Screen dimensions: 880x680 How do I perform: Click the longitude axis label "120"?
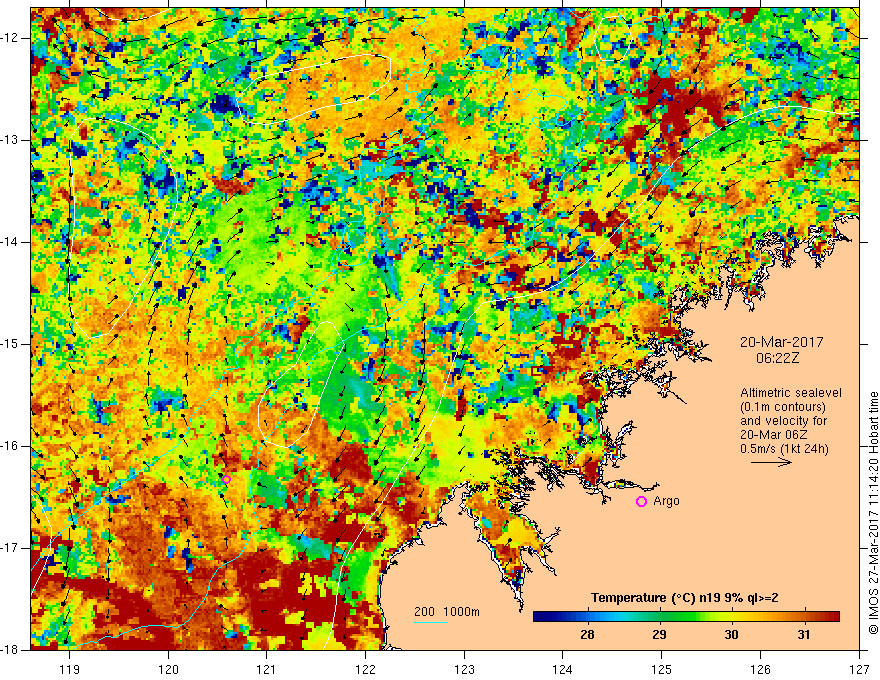point(168,669)
